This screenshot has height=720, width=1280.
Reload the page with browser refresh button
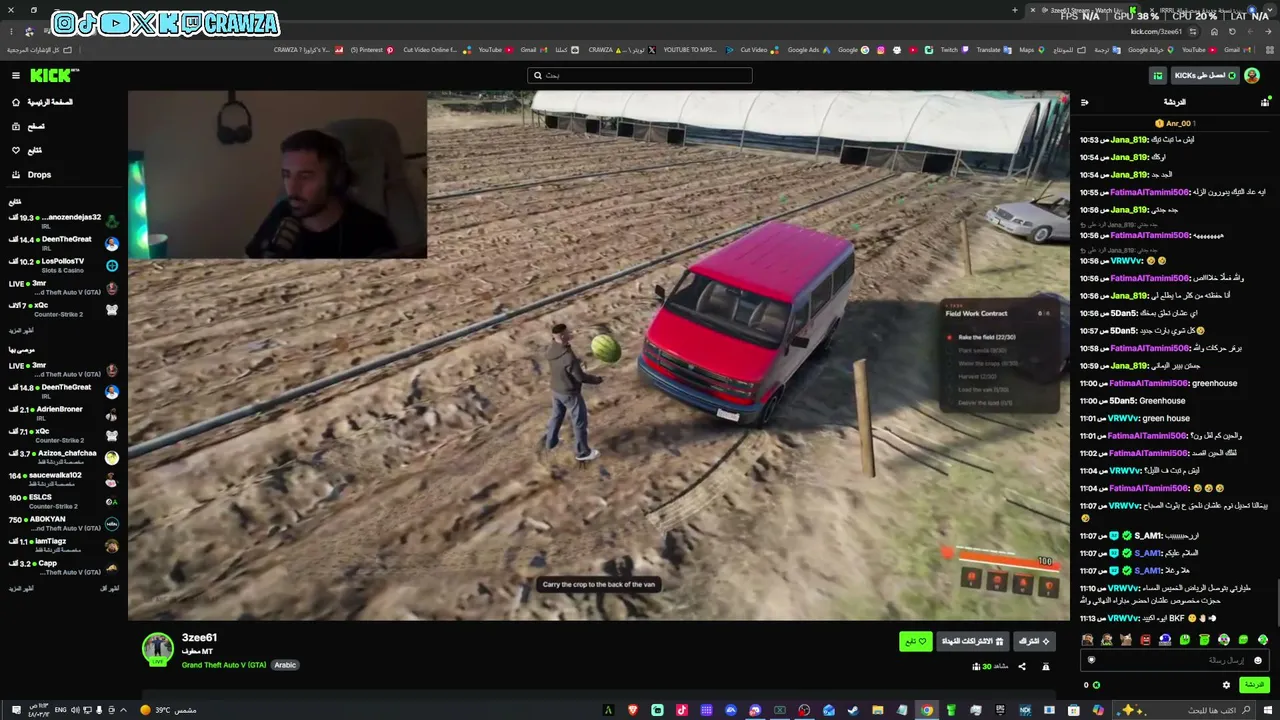pyautogui.click(x=1232, y=31)
